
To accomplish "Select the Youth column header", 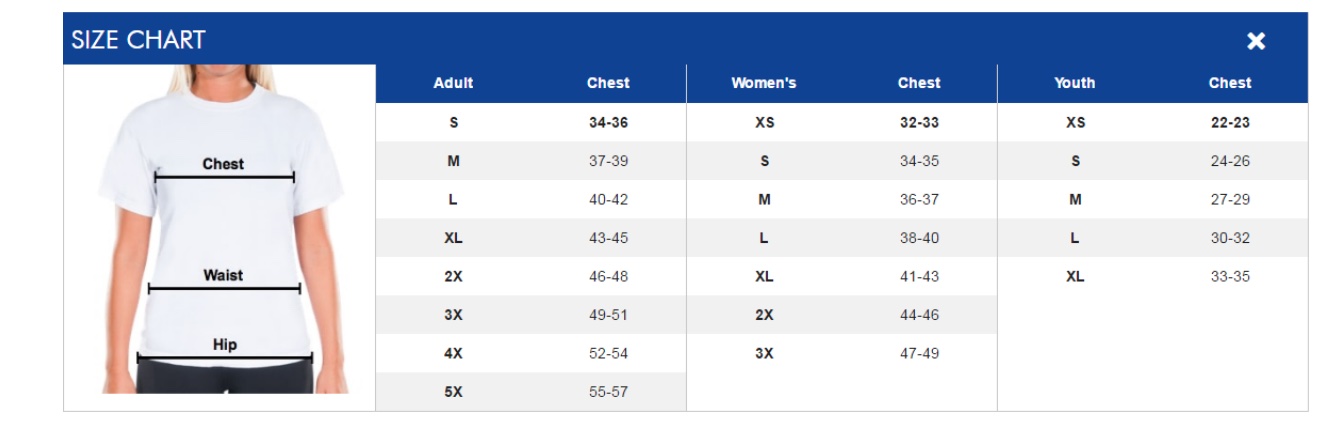I will point(1075,84).
